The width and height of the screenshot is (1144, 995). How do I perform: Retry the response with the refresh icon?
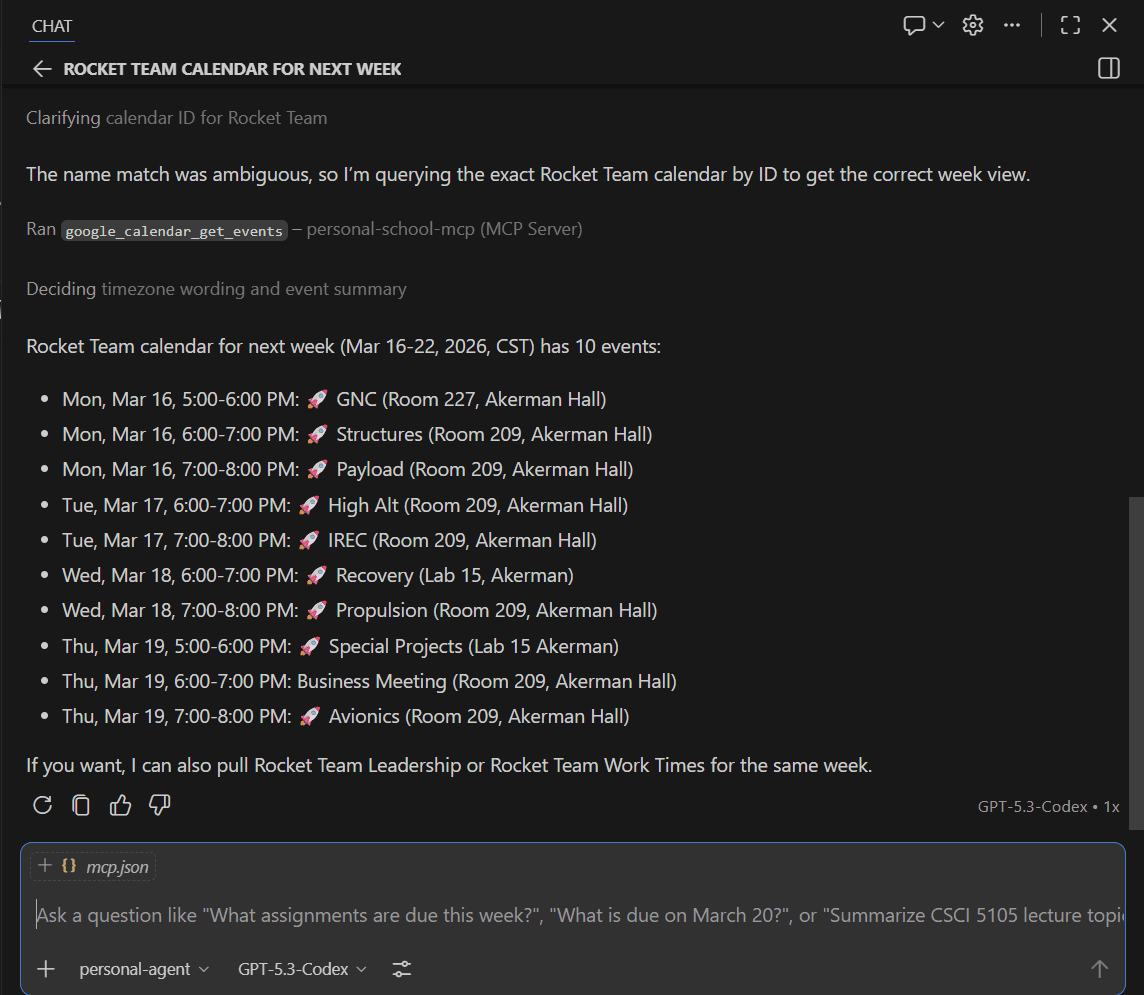42,805
